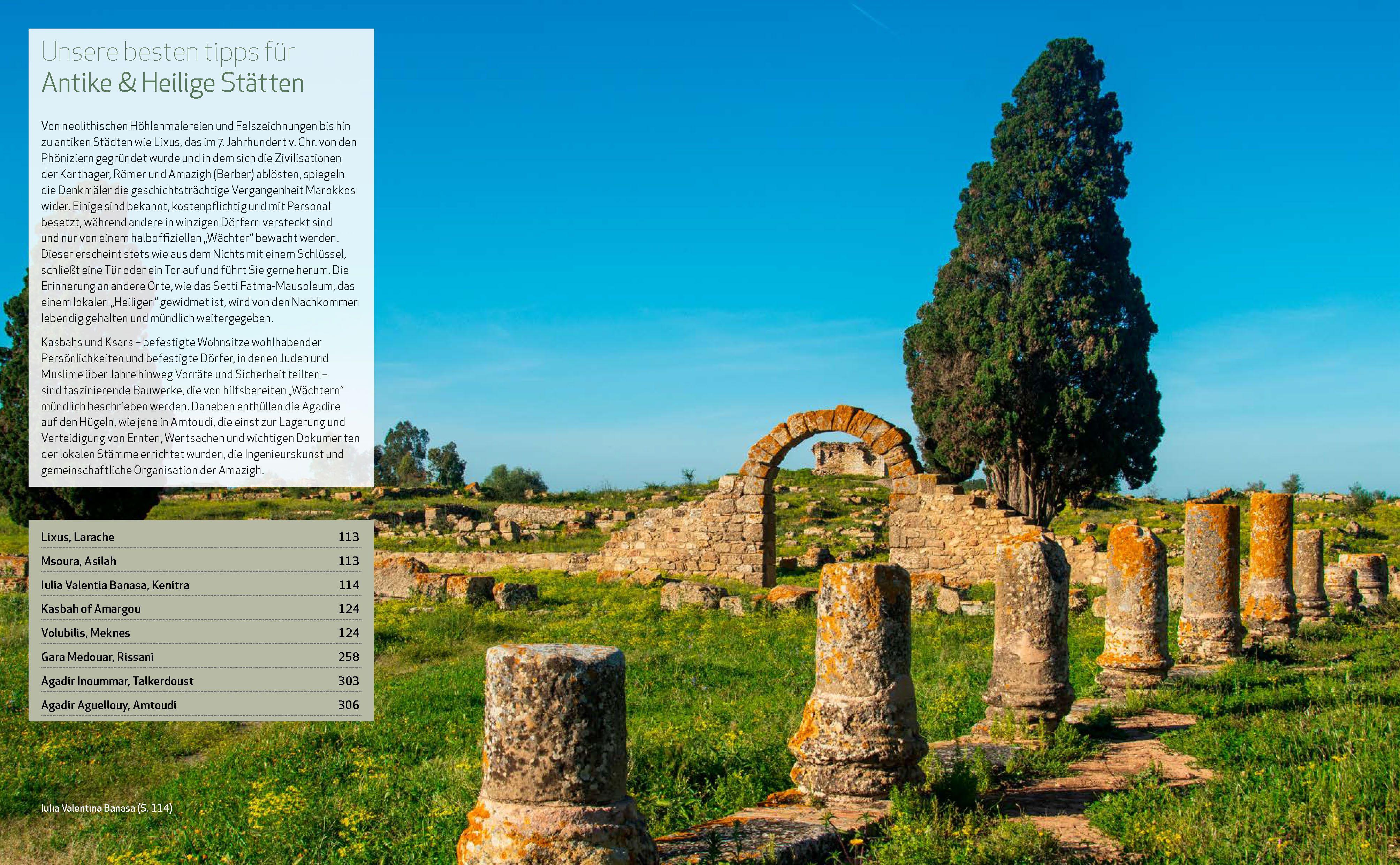Click the photo caption Iulia Valentina Banasa
The width and height of the screenshot is (1400, 865).
pyautogui.click(x=106, y=809)
